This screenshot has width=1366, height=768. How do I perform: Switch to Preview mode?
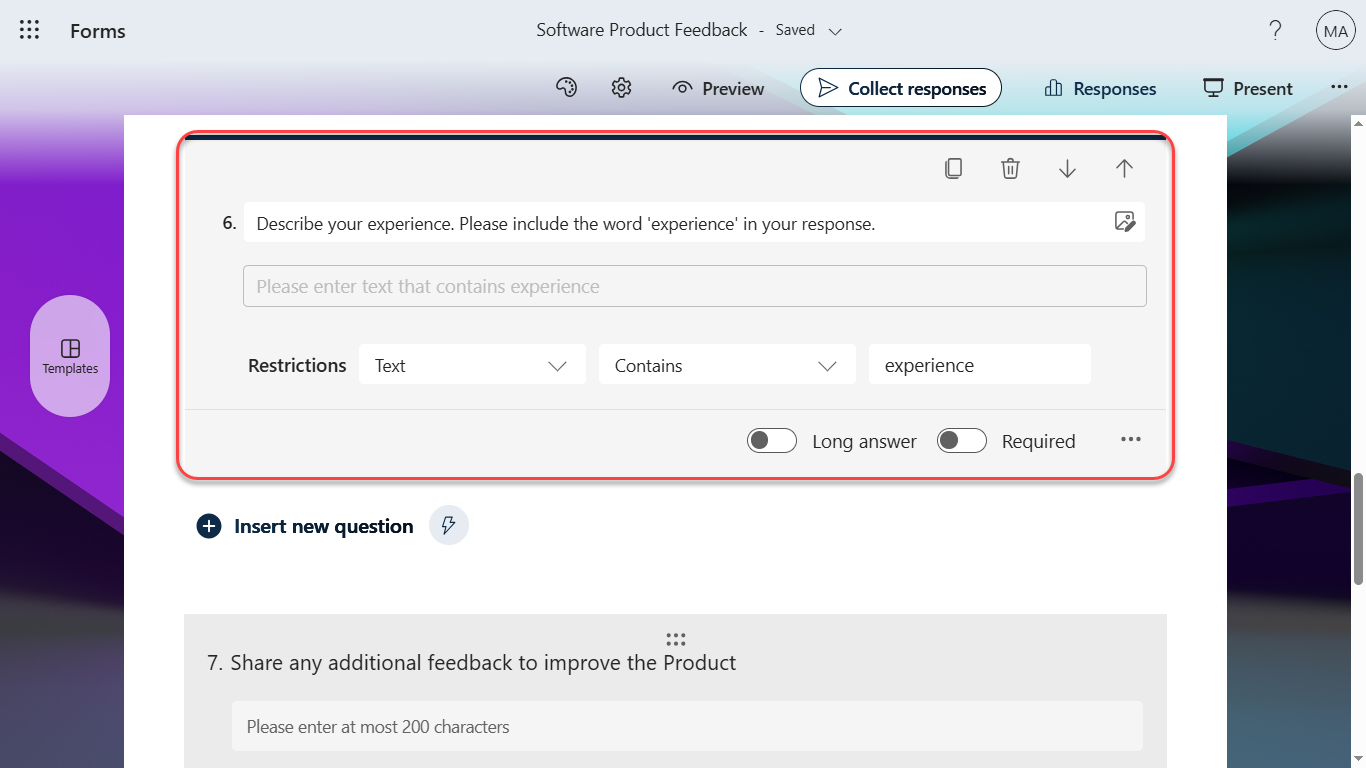click(x=718, y=89)
